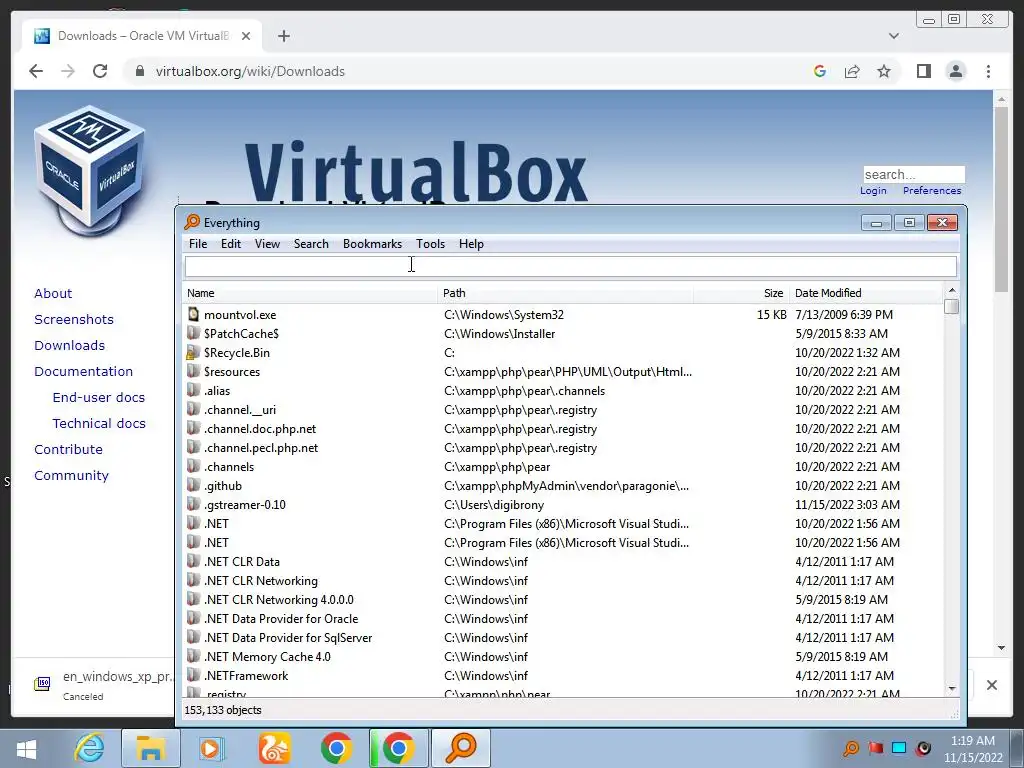This screenshot has width=1024, height=768.
Task: Bookmark this page with star icon
Action: click(884, 71)
